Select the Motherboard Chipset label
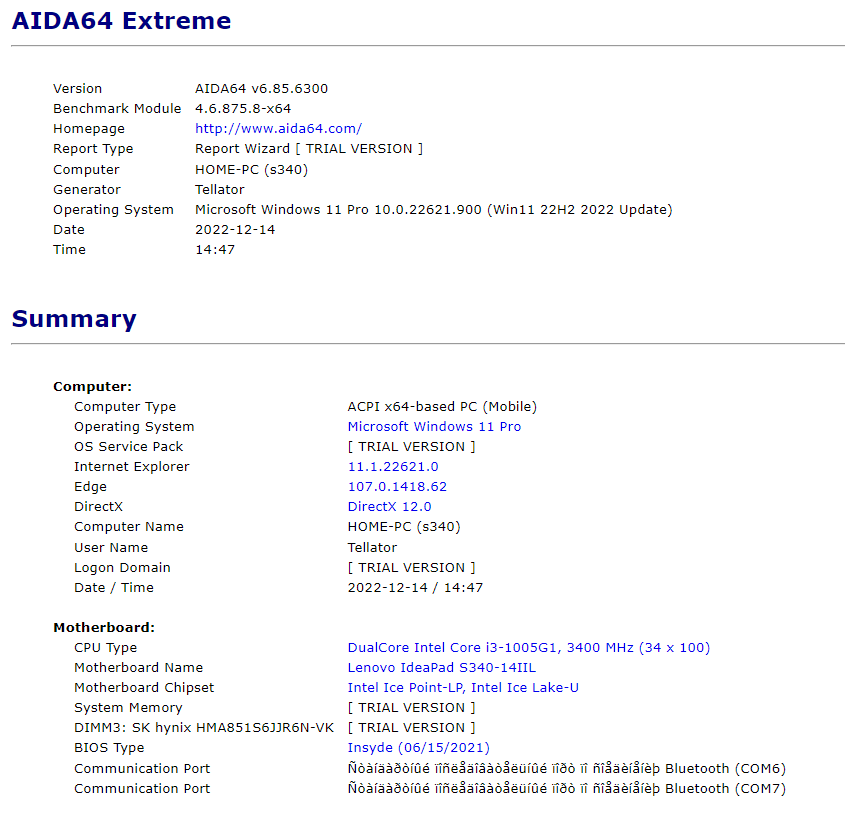This screenshot has width=845, height=816. (144, 688)
